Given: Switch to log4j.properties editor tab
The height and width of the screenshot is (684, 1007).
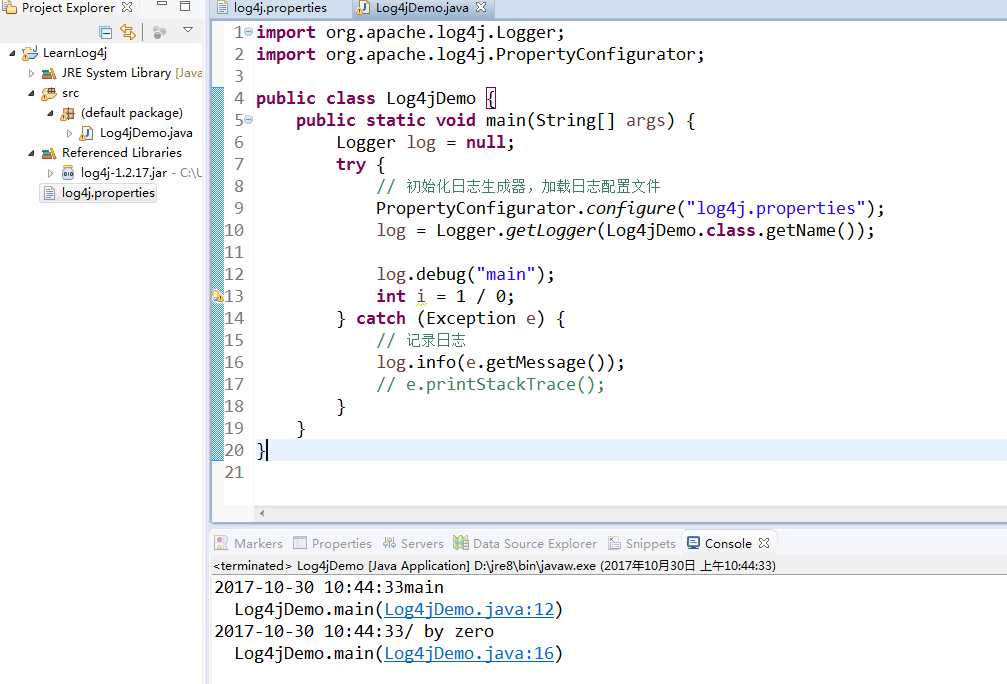Looking at the screenshot, I should [280, 8].
